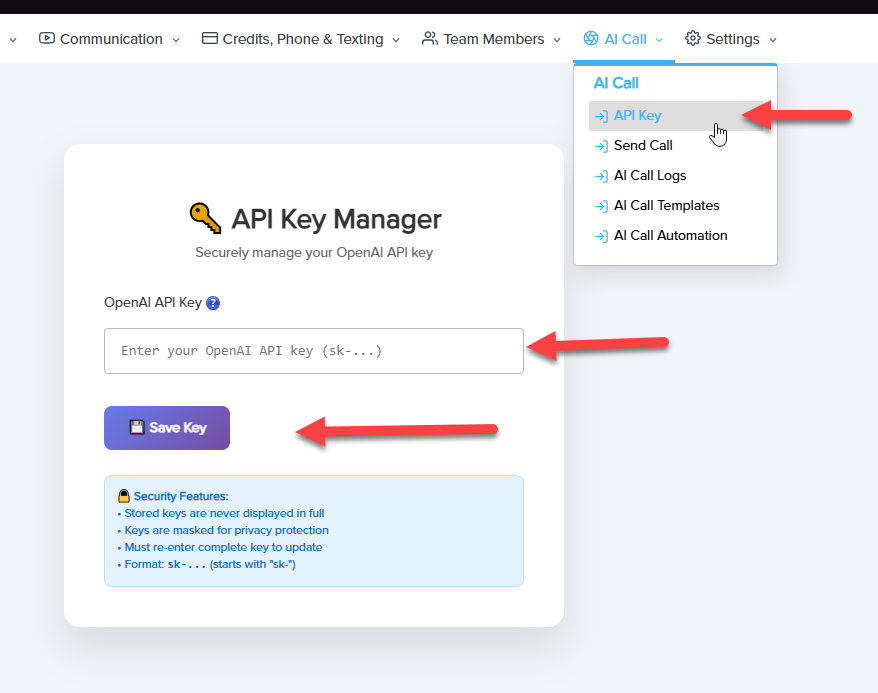Expand the Settings dropdown chevron
The width and height of the screenshot is (878, 693).
[x=773, y=40]
